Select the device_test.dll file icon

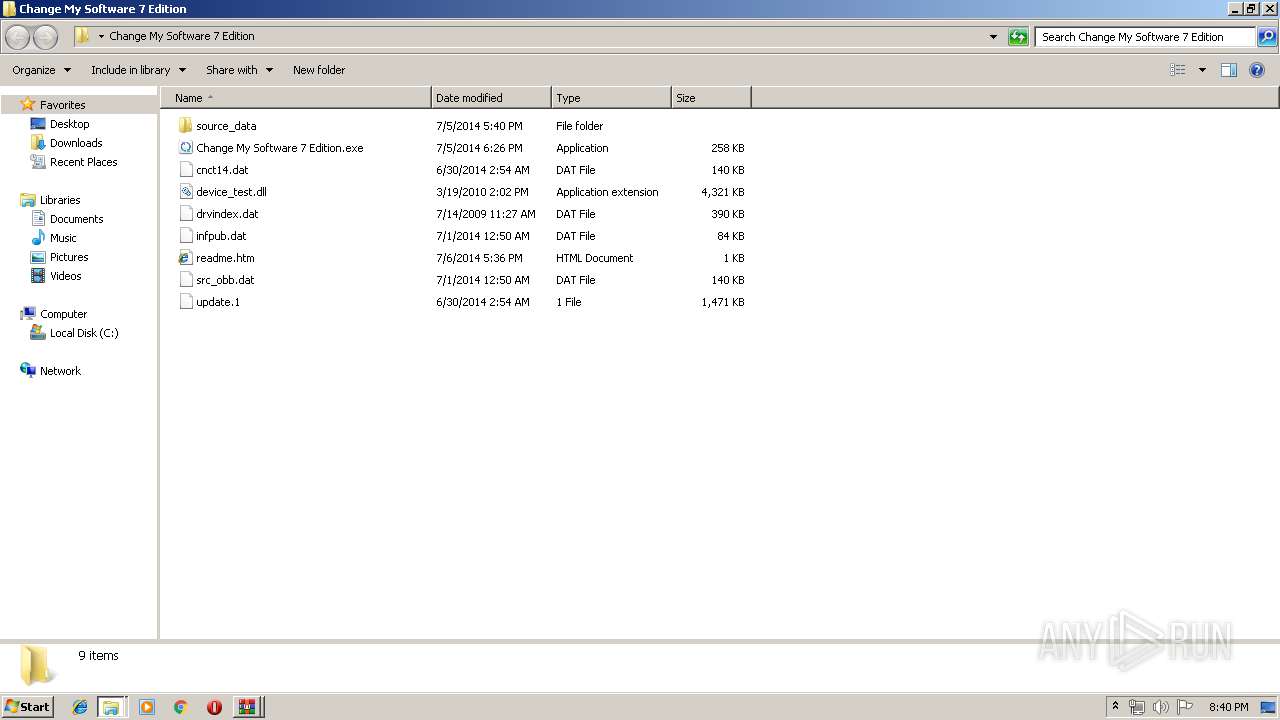tap(185, 192)
